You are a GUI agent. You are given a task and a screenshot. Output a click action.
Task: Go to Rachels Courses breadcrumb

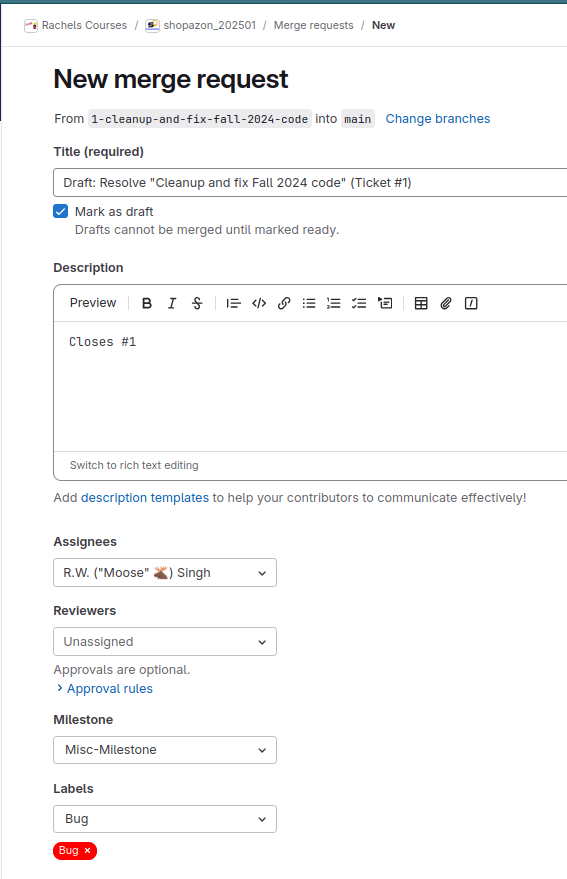pos(84,25)
